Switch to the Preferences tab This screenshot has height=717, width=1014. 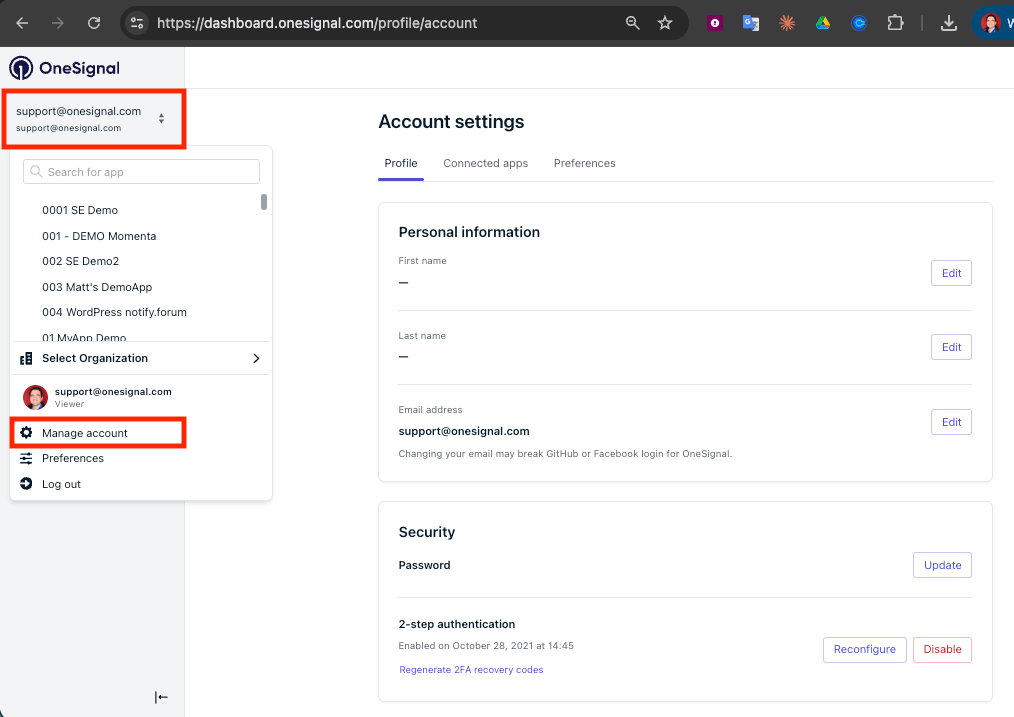585,164
